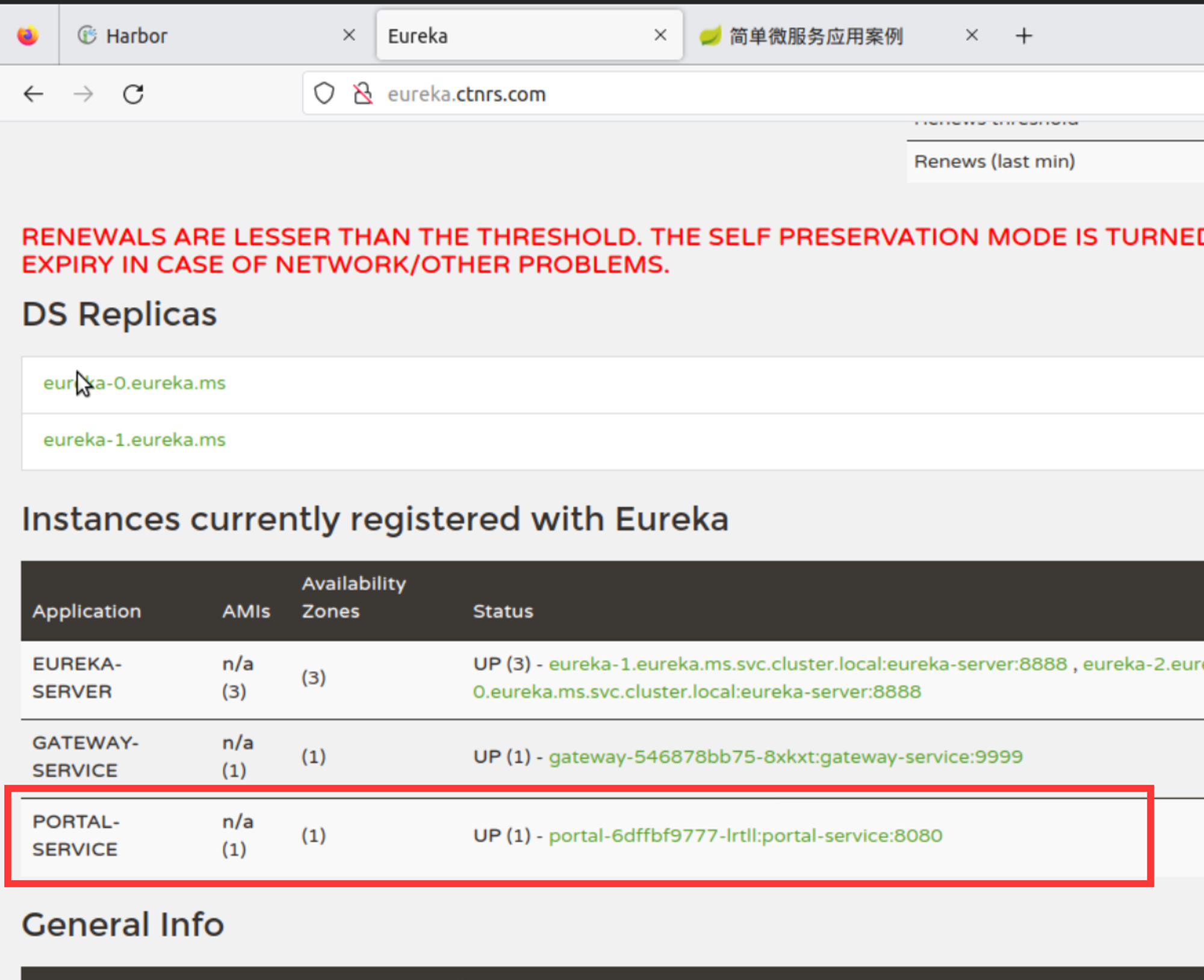Reload the Eureka page
Image resolution: width=1204 pixels, height=980 pixels.
click(x=133, y=94)
